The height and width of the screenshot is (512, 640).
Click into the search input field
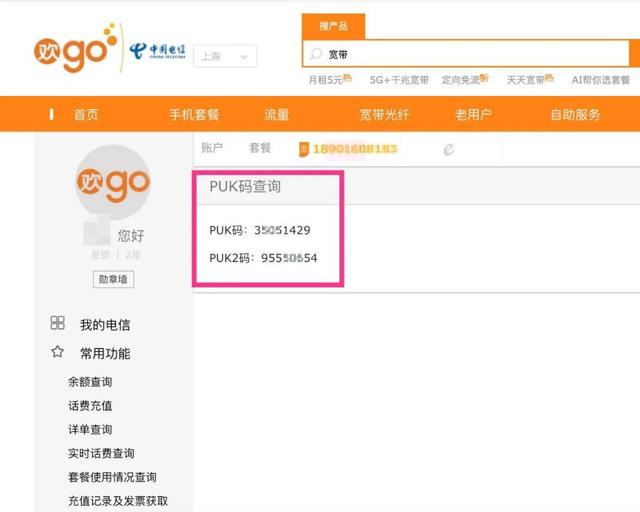pos(470,54)
